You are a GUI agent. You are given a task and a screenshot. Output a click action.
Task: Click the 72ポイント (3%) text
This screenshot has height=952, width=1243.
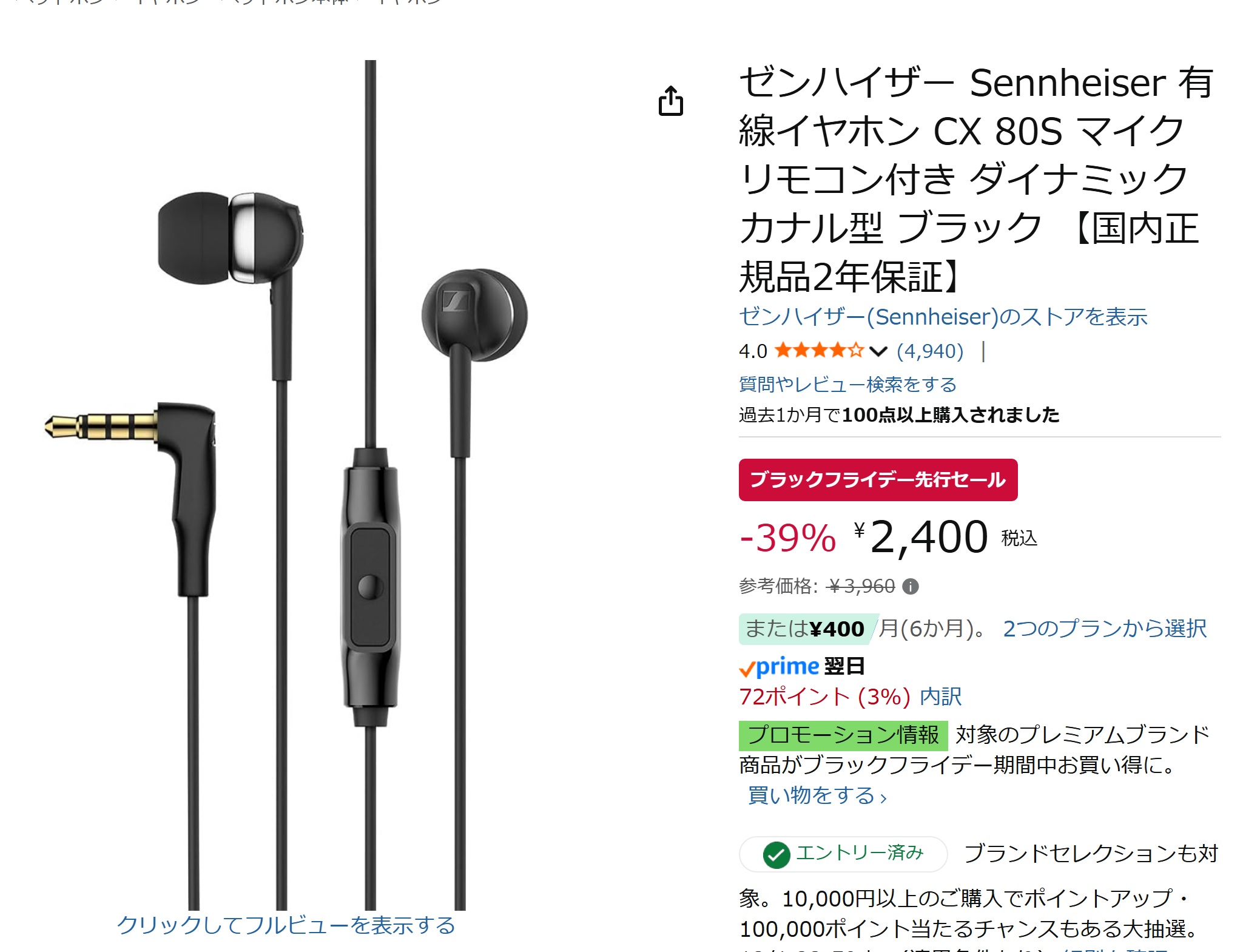[x=824, y=697]
